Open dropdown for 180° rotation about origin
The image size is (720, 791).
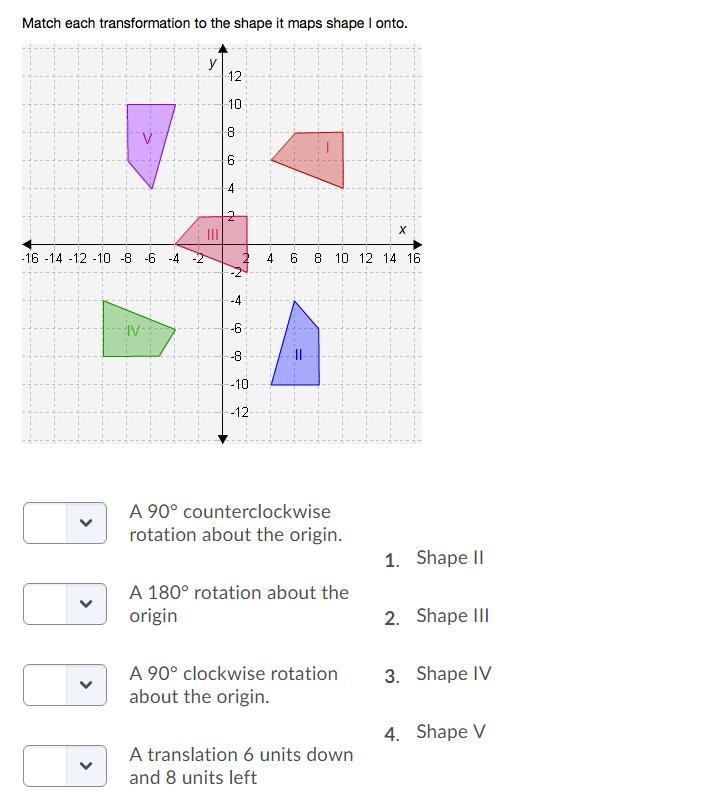(65, 604)
